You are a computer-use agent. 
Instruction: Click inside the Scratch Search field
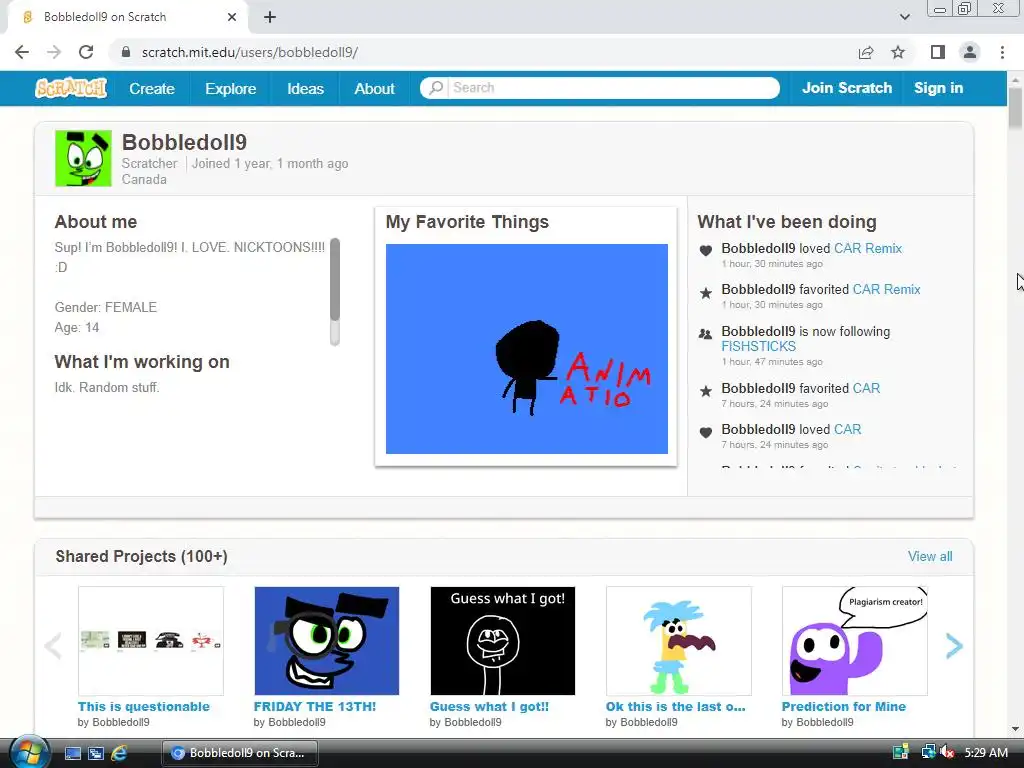coord(600,88)
